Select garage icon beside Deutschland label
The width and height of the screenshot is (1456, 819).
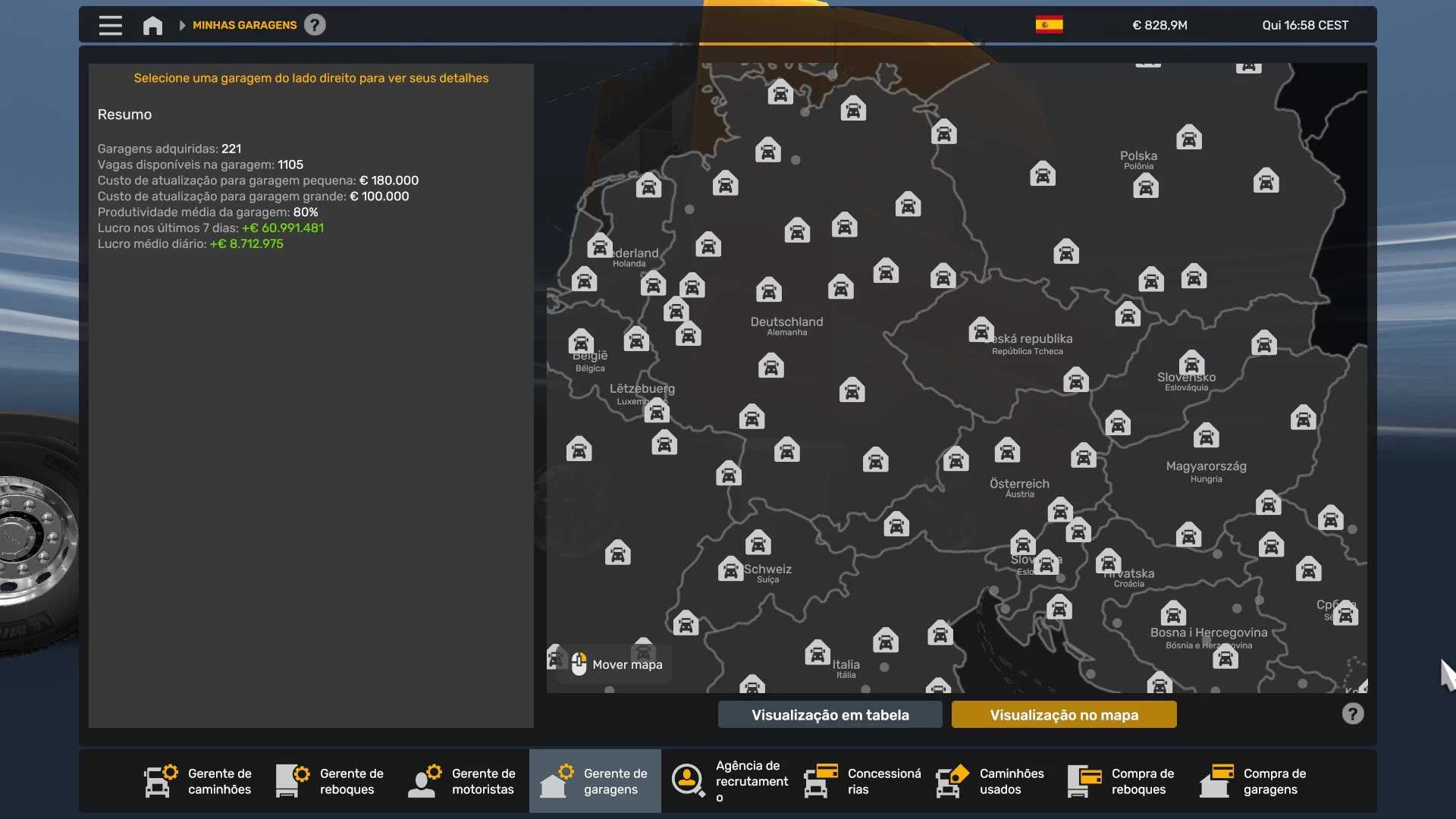(768, 290)
